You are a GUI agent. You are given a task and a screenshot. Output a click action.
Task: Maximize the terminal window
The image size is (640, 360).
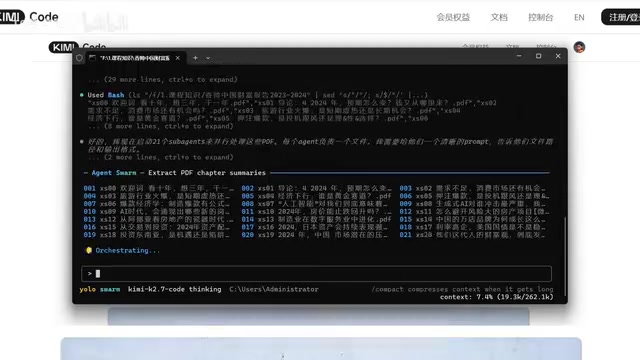[x=538, y=56]
